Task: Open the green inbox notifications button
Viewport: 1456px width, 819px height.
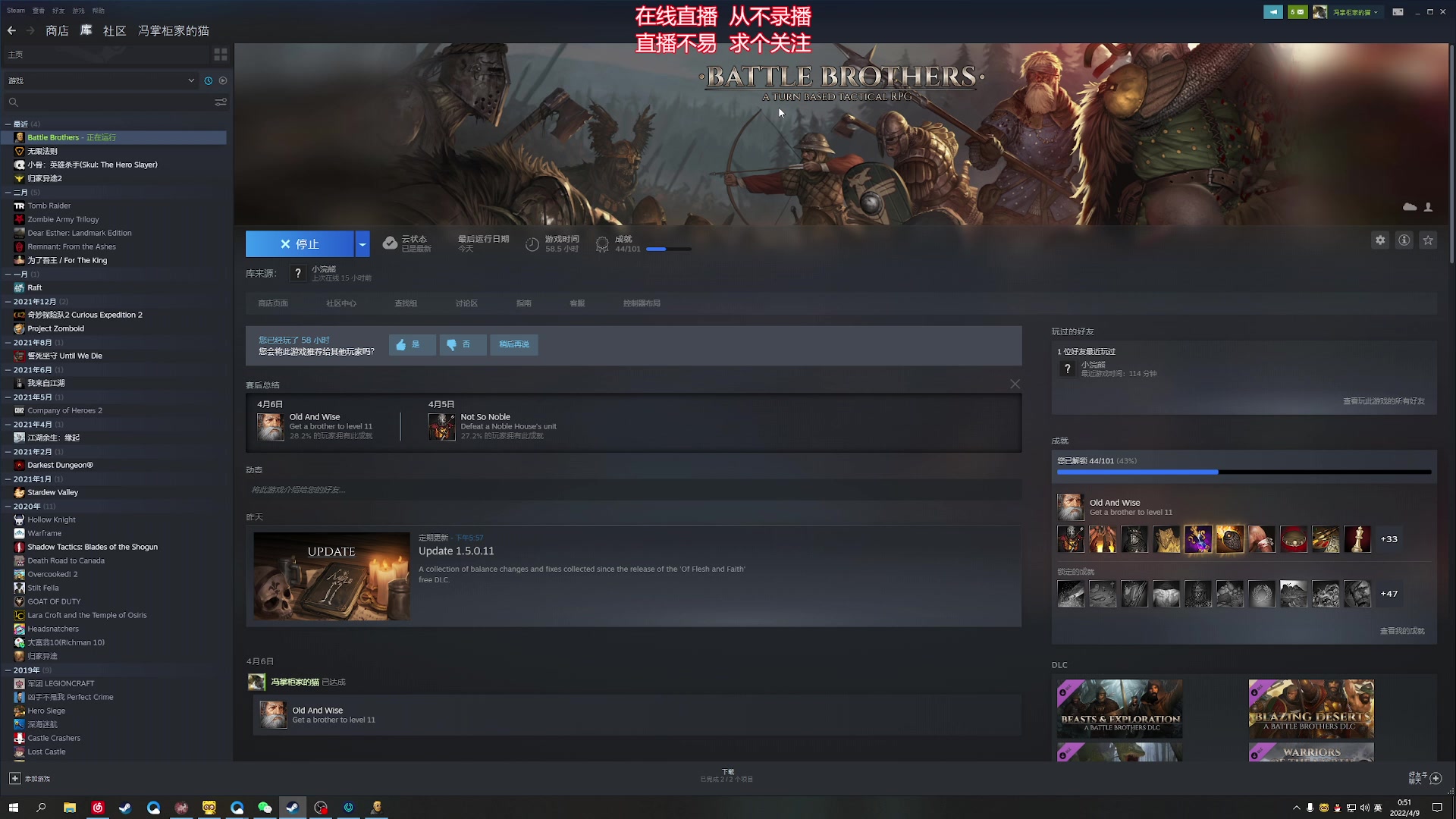Action: [x=1298, y=12]
